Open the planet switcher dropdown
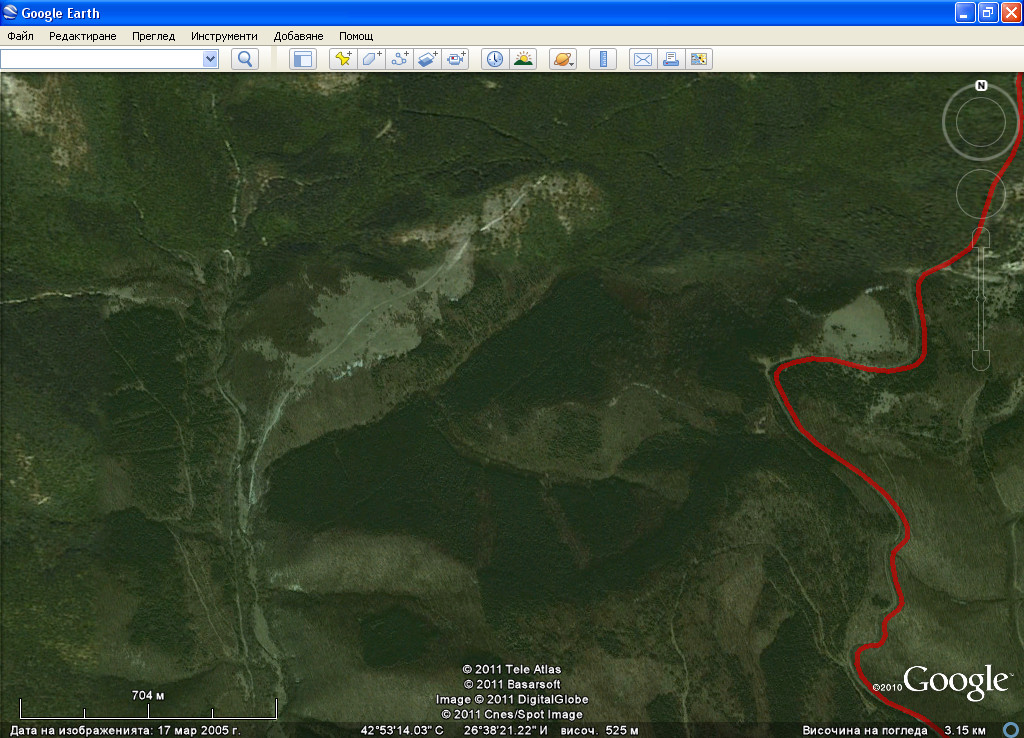1024x738 pixels. pos(563,59)
